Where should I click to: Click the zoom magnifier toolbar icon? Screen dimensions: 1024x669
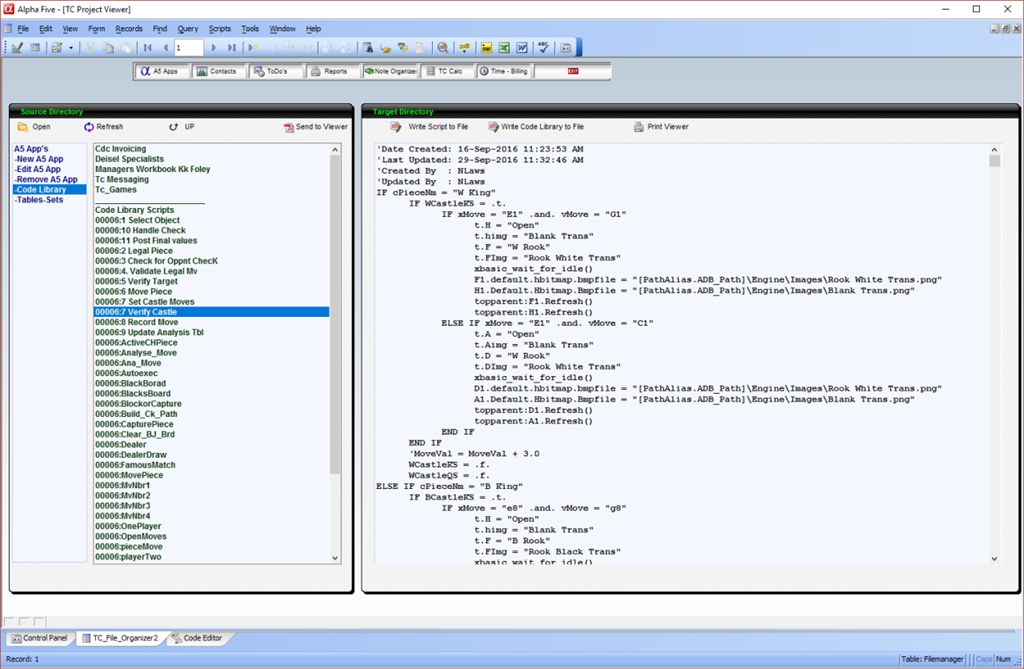click(x=442, y=47)
